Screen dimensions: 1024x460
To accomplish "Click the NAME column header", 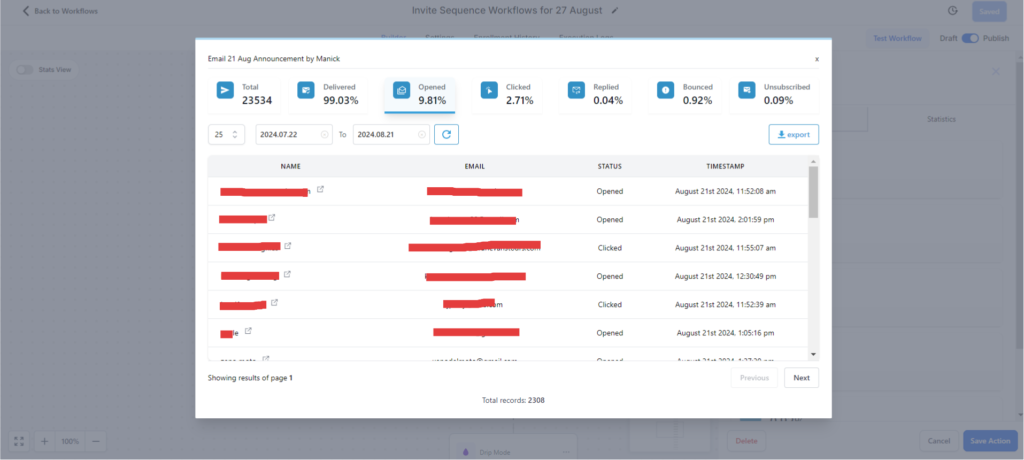I will (291, 167).
